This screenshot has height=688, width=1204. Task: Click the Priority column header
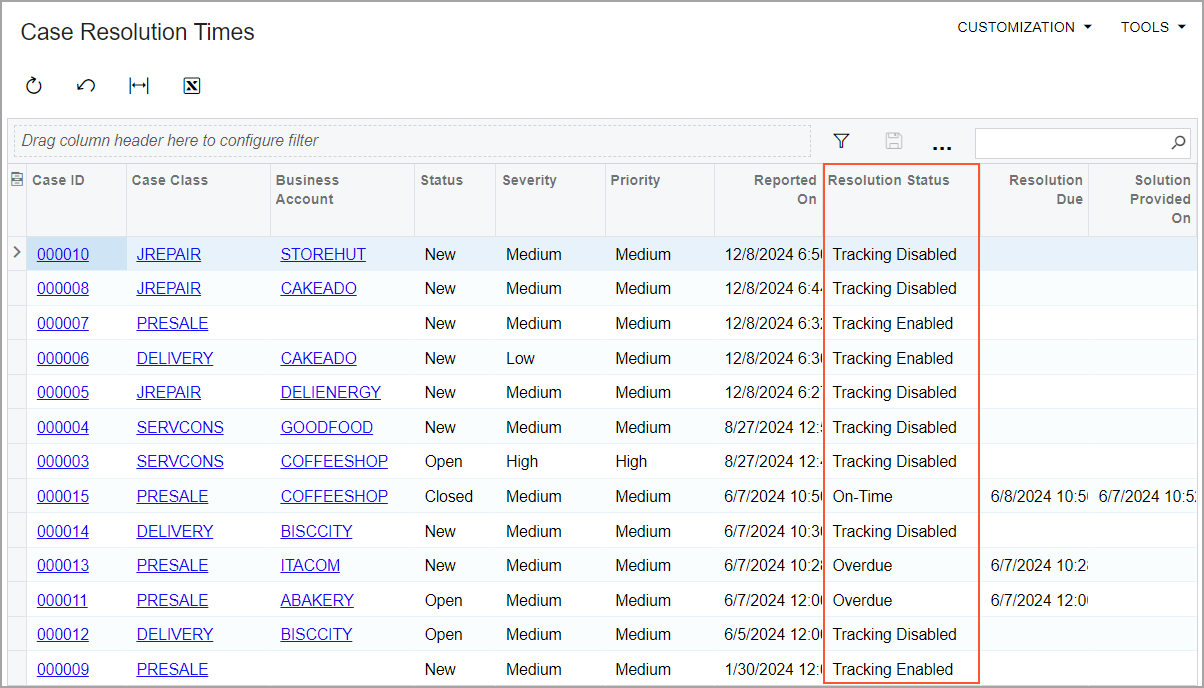point(636,180)
